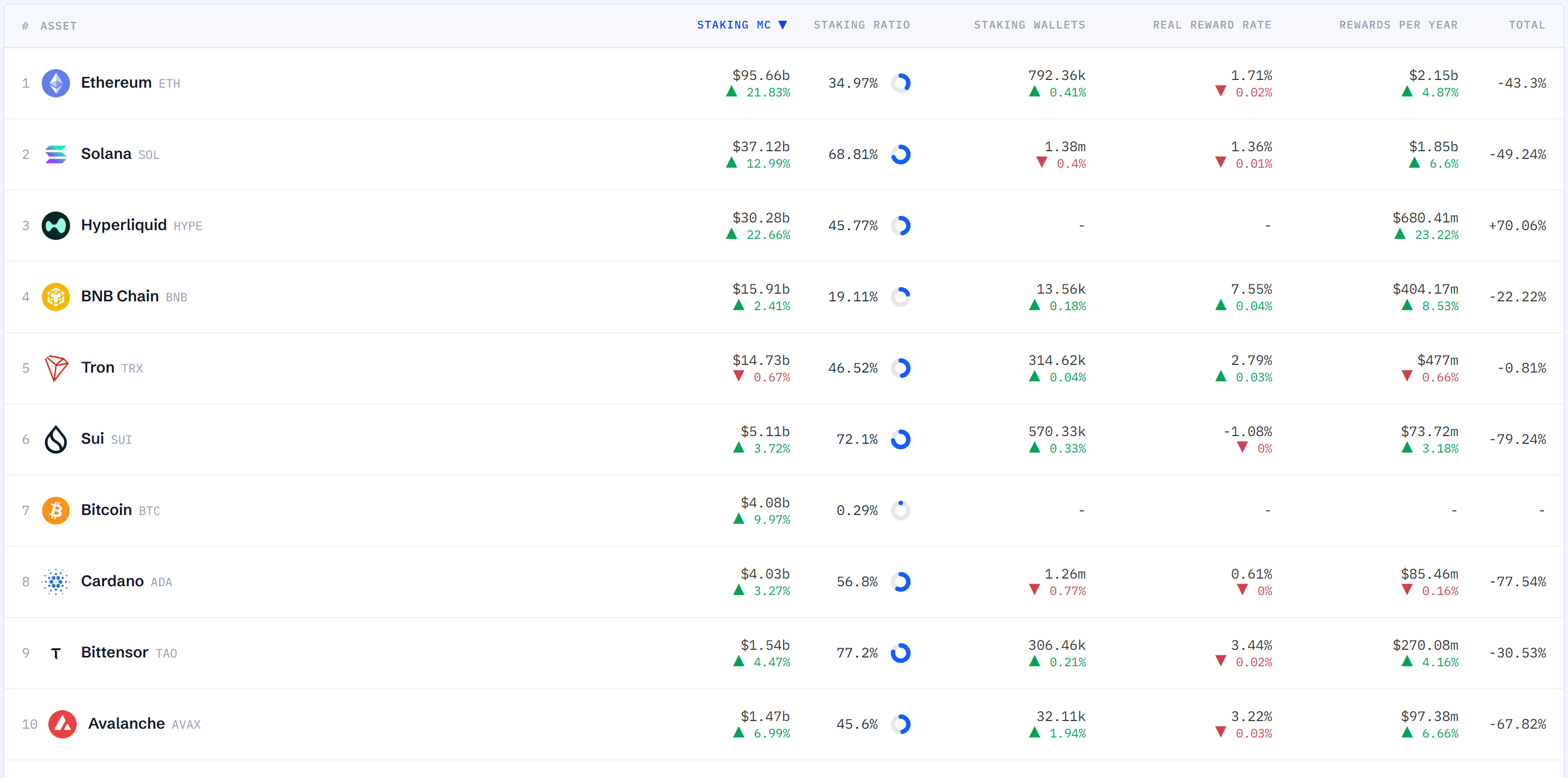Click Cardano's staking wallets value 1.26m
Viewport: 1568px width, 778px height.
1065,574
